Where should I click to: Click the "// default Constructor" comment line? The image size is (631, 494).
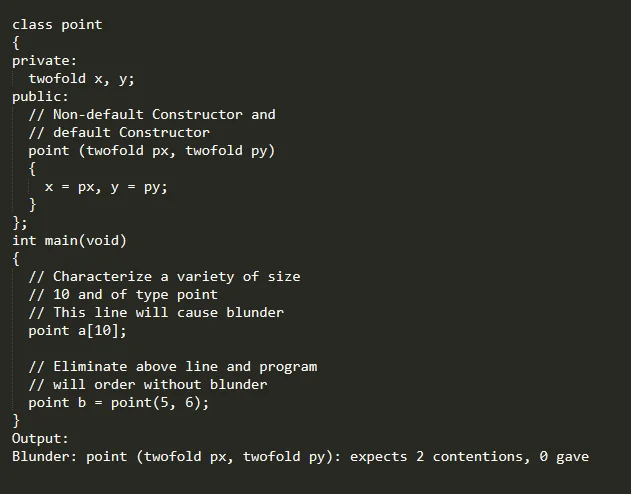(x=119, y=133)
